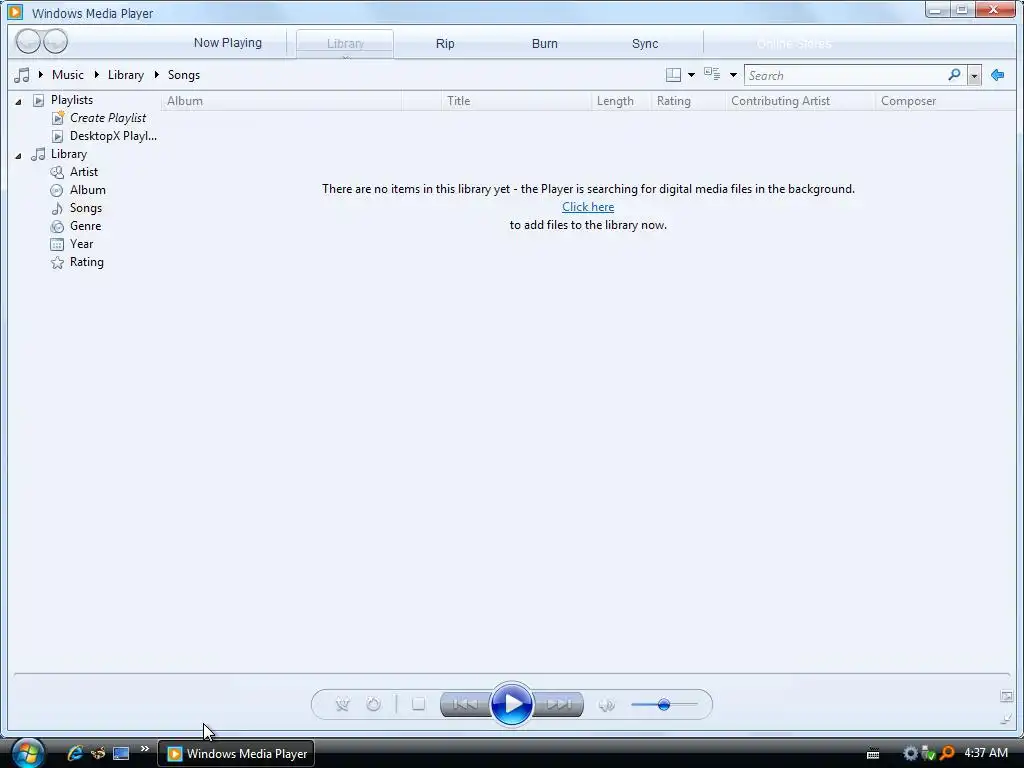The height and width of the screenshot is (768, 1024).
Task: Click Windows Media Player taskbar button
Action: (236, 754)
